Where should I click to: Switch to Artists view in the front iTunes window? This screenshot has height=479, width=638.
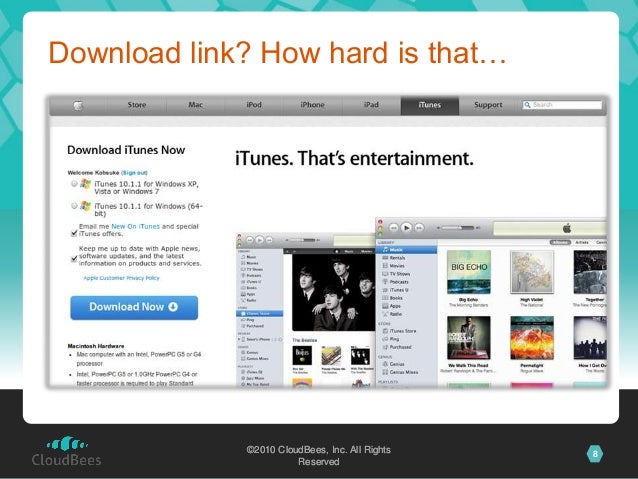click(x=581, y=242)
